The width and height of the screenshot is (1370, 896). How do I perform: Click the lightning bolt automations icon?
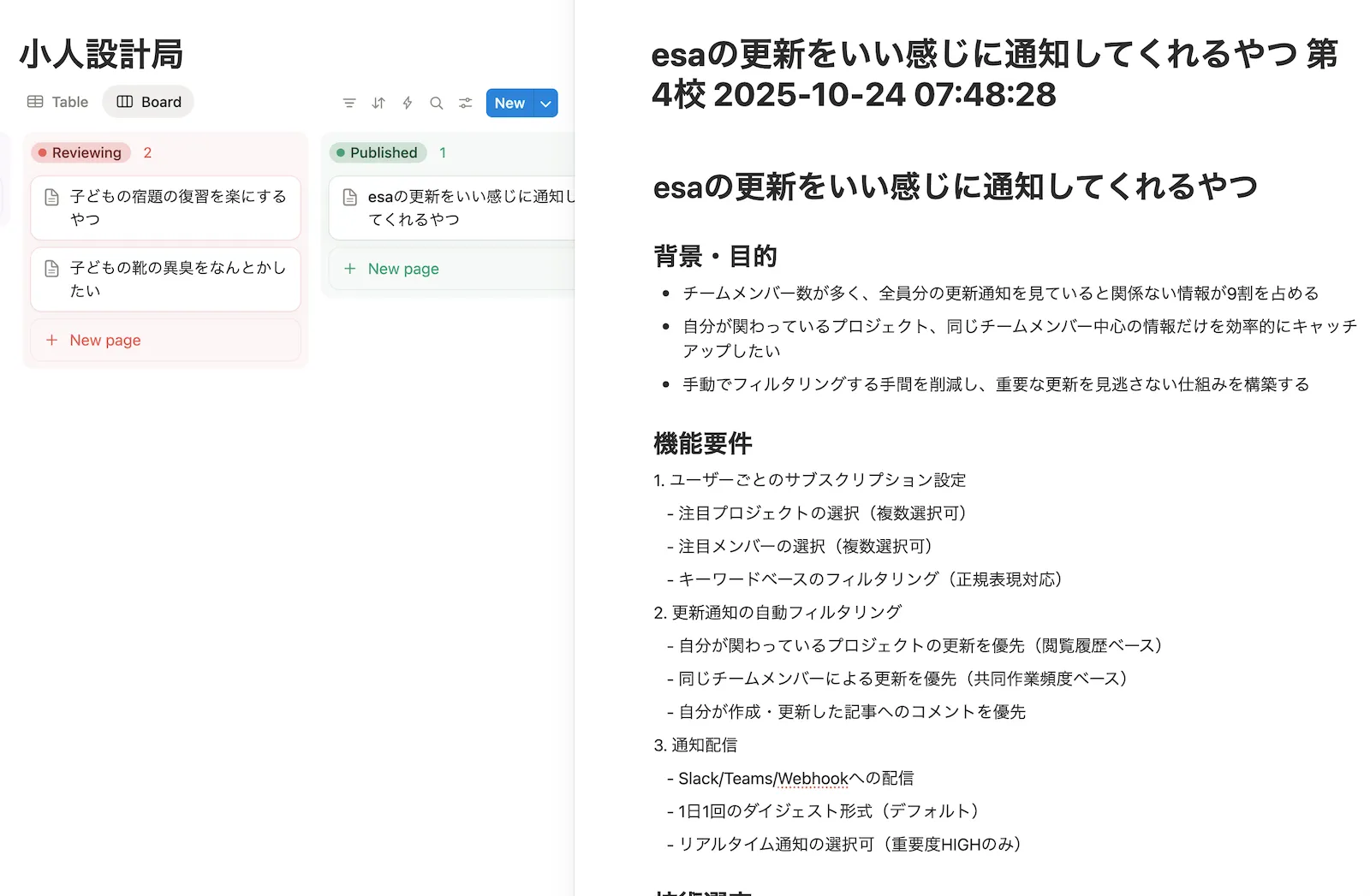(408, 103)
